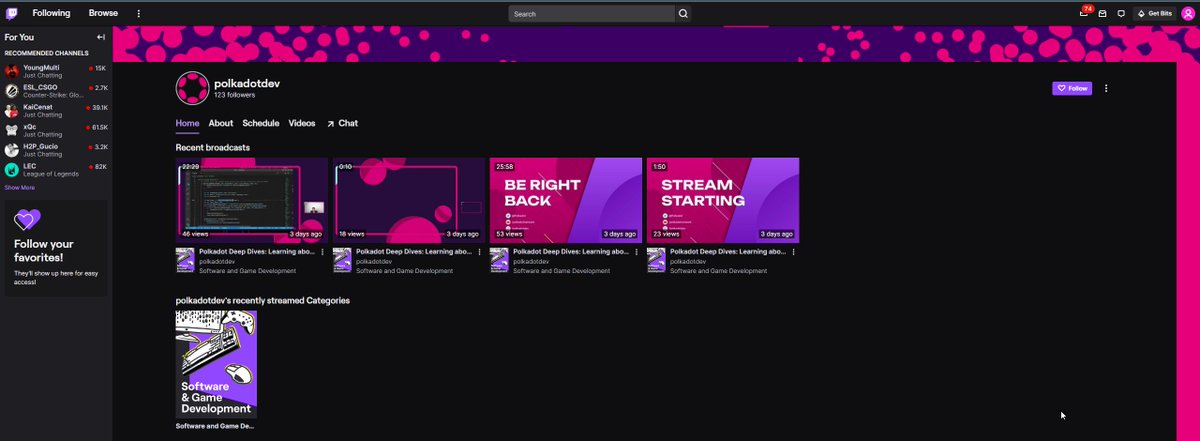Screen dimensions: 1200x441
Task: Open the Browse page
Action: [103, 14]
